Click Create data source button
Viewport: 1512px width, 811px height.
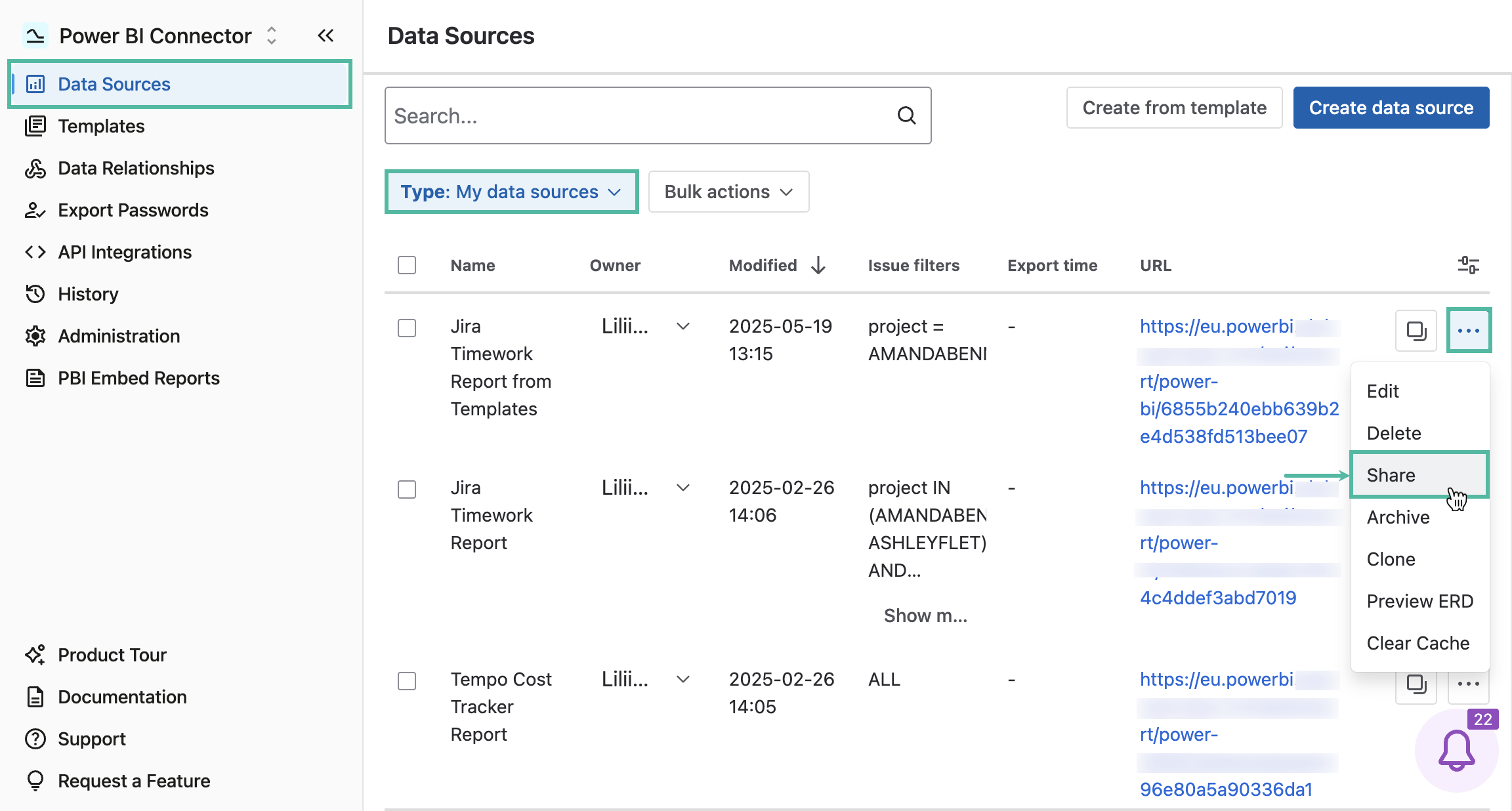[1391, 108]
